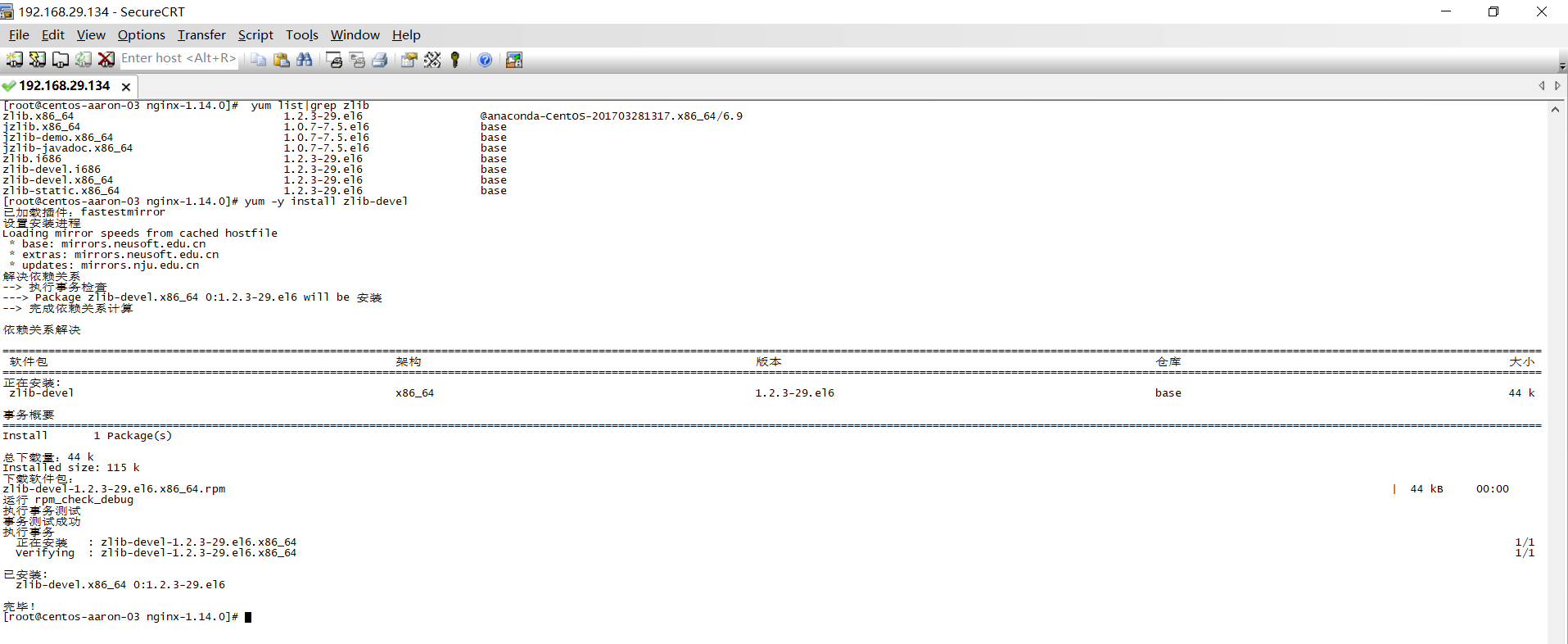
Task: Click the '完毕!' completion line
Action: click(20, 606)
